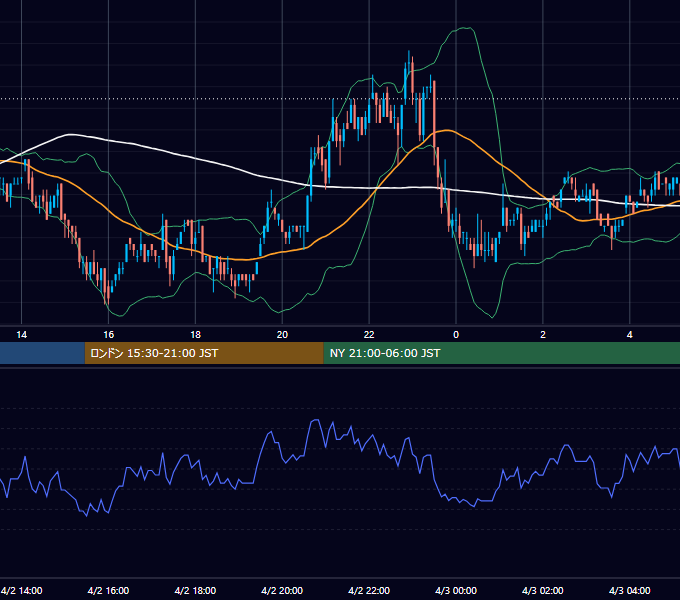This screenshot has height=600, width=680.
Task: Click the 20 hour axis label
Action: (x=282, y=335)
